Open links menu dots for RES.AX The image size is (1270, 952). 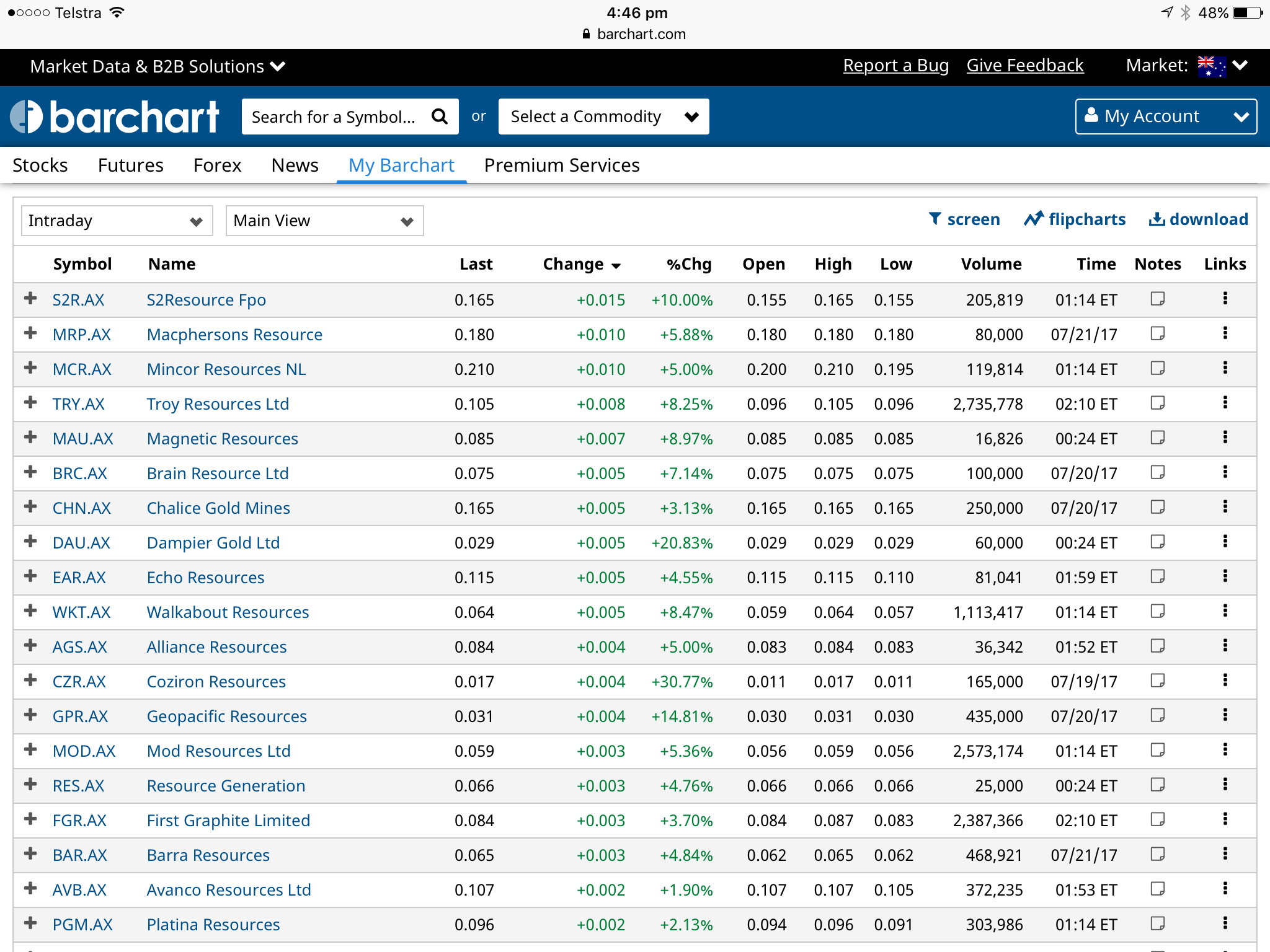(x=1225, y=785)
